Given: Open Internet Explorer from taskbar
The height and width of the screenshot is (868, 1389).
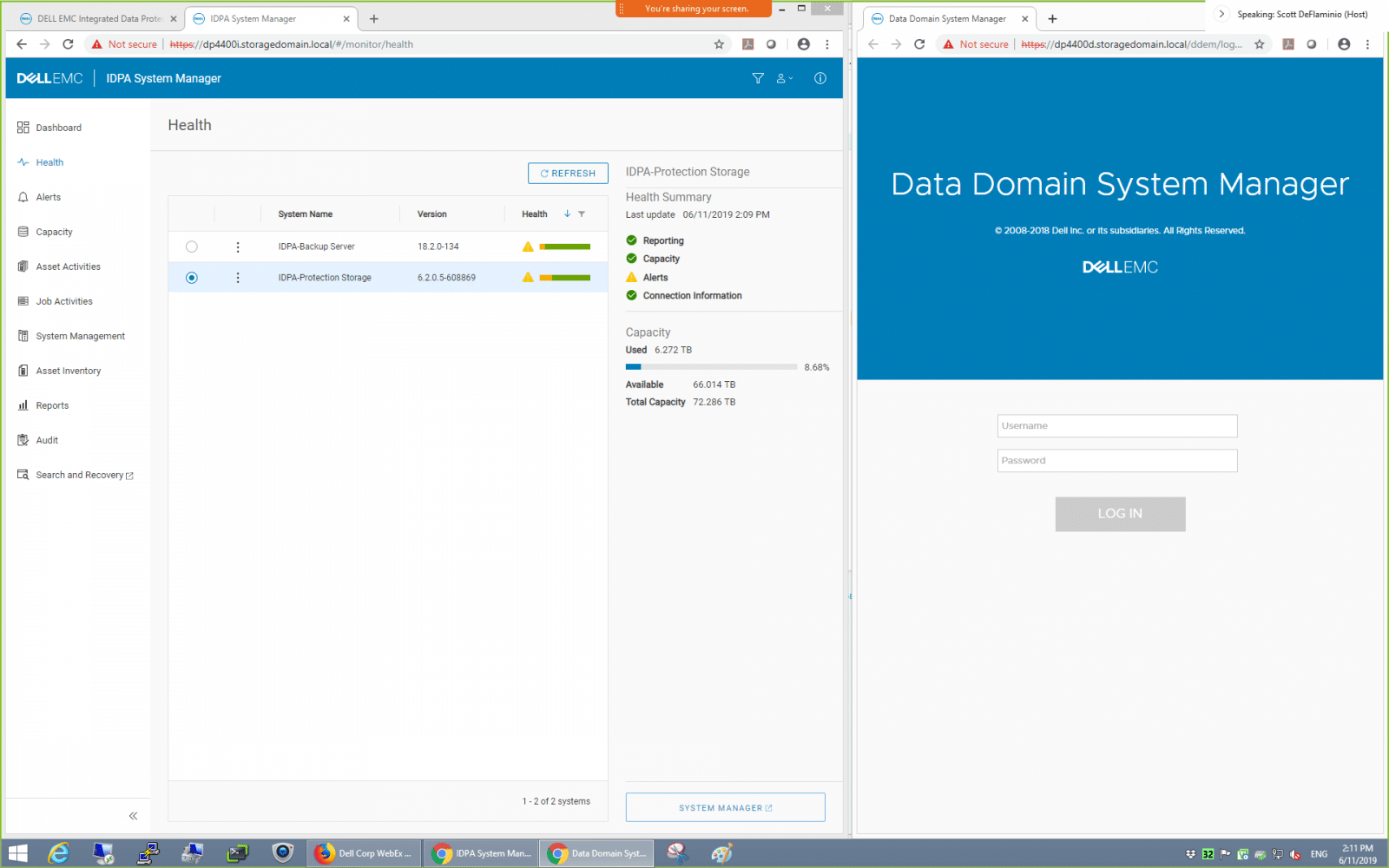Looking at the screenshot, I should pos(58,854).
